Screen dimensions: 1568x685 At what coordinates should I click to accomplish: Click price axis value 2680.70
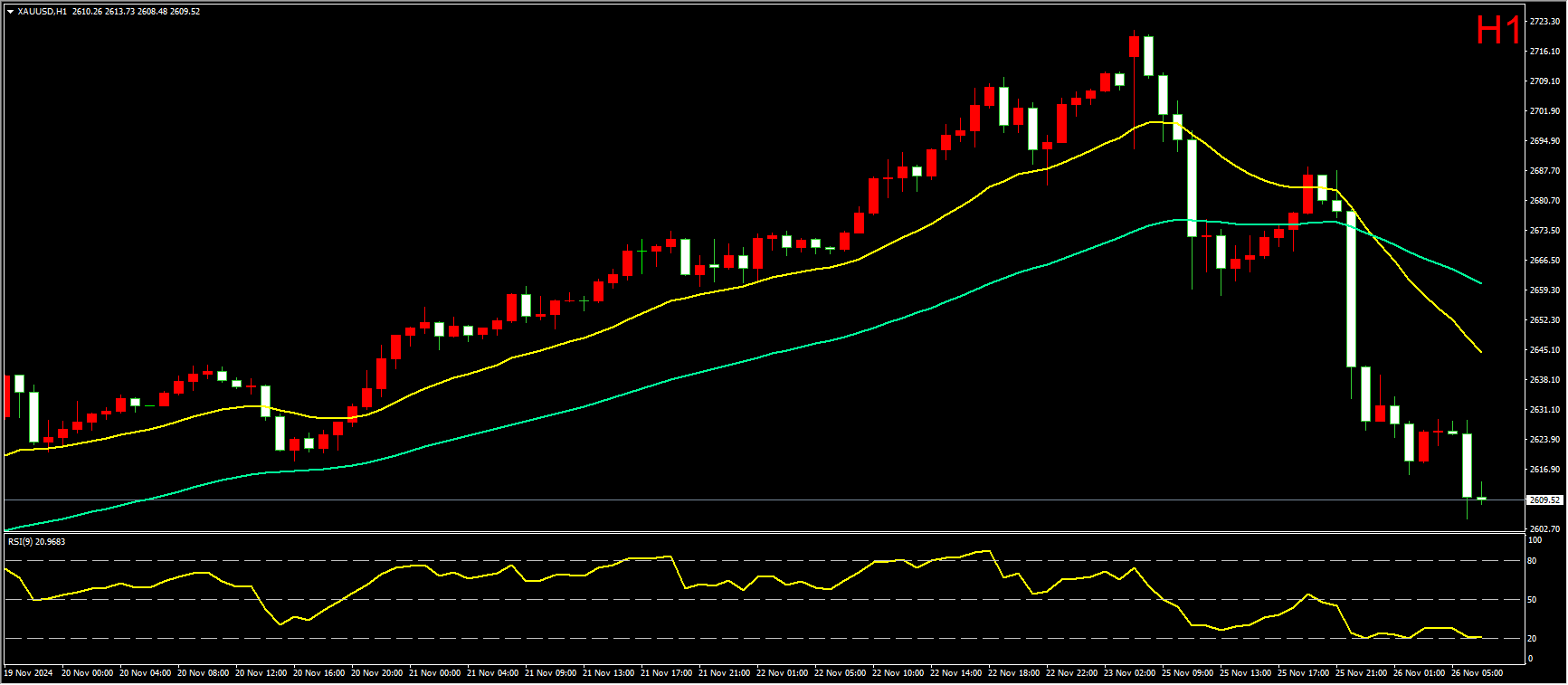click(1544, 201)
